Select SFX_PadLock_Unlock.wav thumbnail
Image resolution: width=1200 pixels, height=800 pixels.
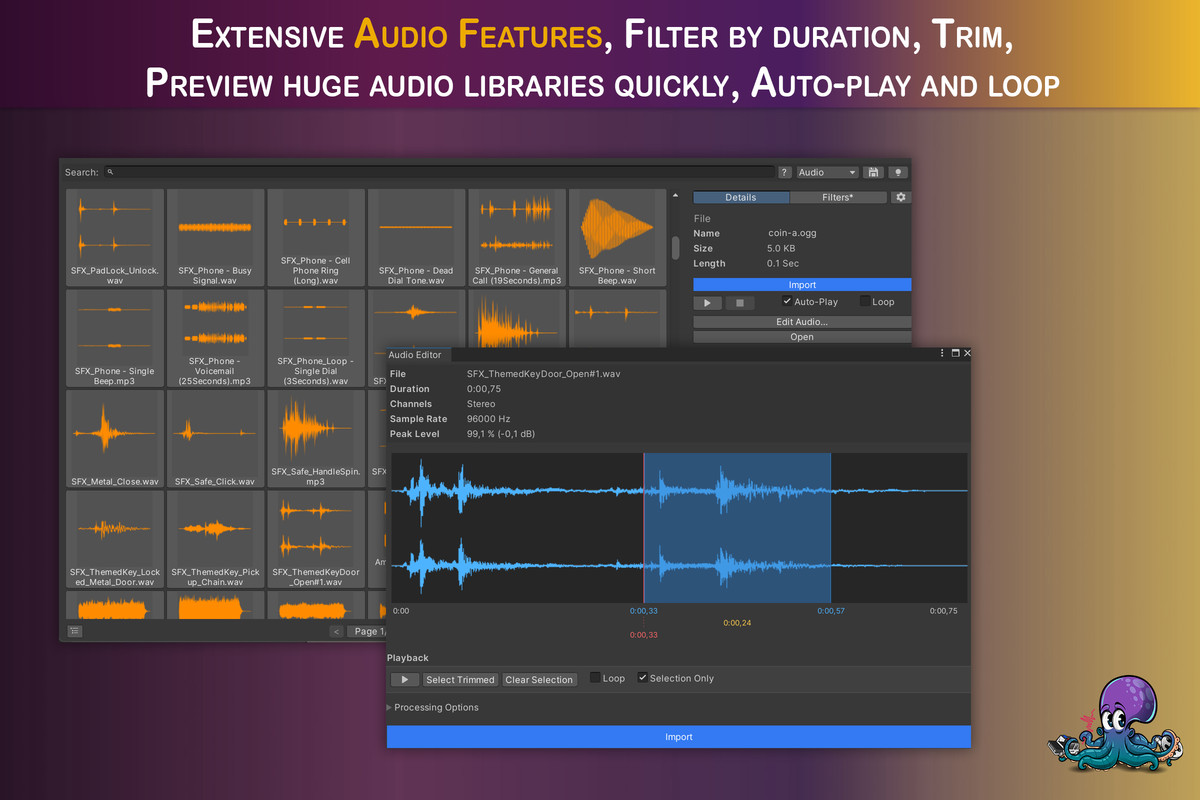(x=115, y=238)
